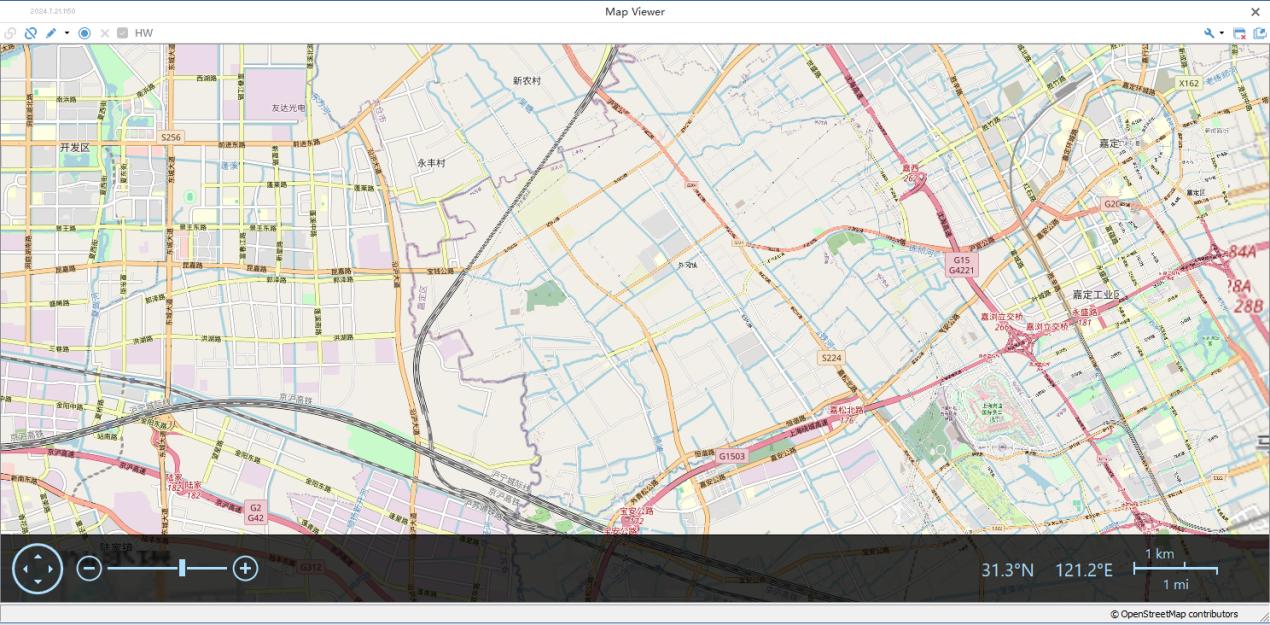1270x625 pixels.
Task: Click the G2 G42 highway shield
Action: click(256, 513)
